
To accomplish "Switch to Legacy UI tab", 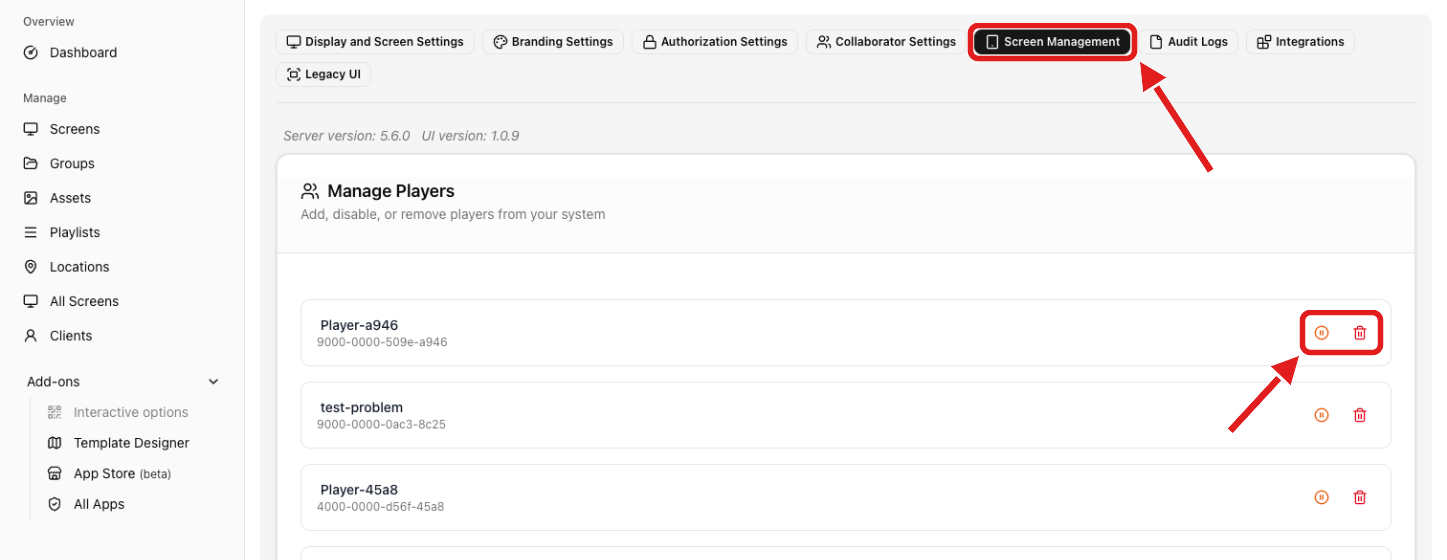I will coord(324,74).
